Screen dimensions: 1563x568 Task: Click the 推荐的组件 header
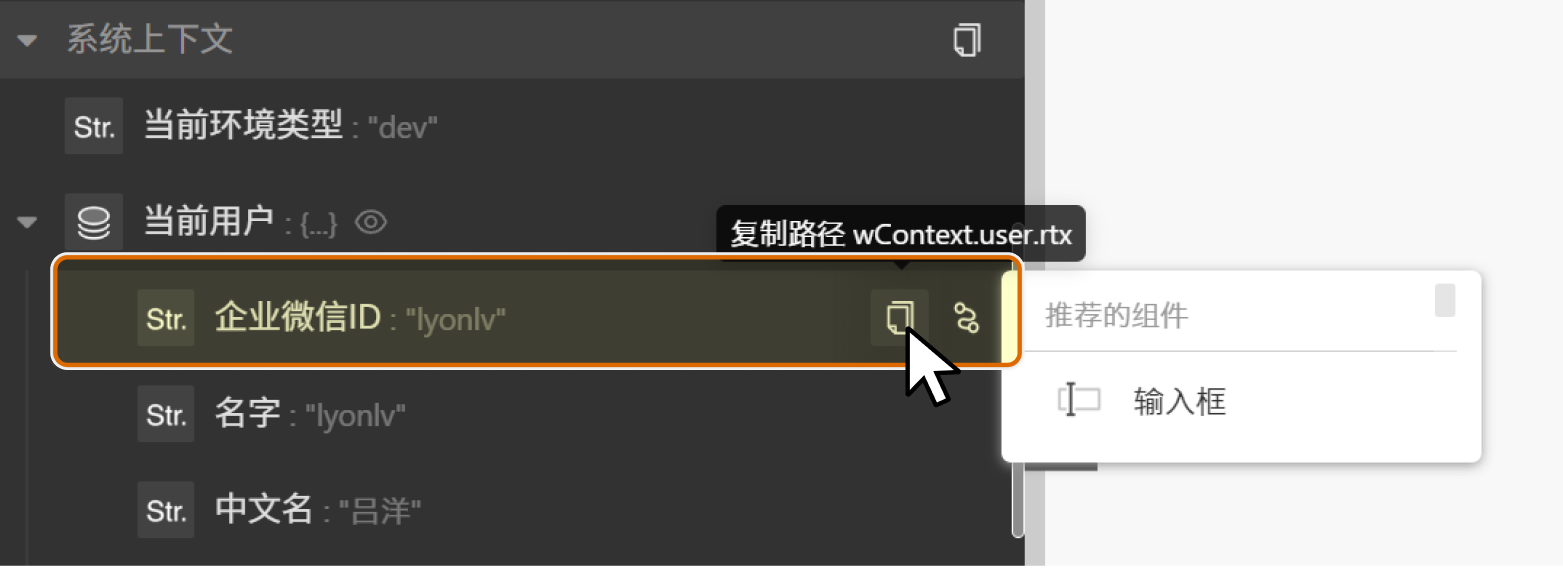(1116, 316)
